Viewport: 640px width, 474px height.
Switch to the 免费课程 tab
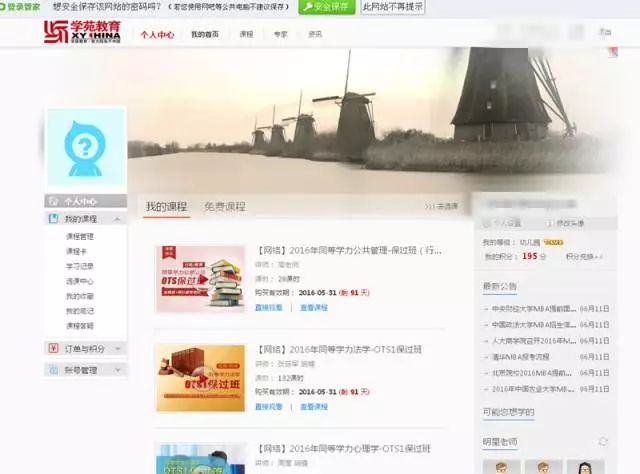click(225, 206)
